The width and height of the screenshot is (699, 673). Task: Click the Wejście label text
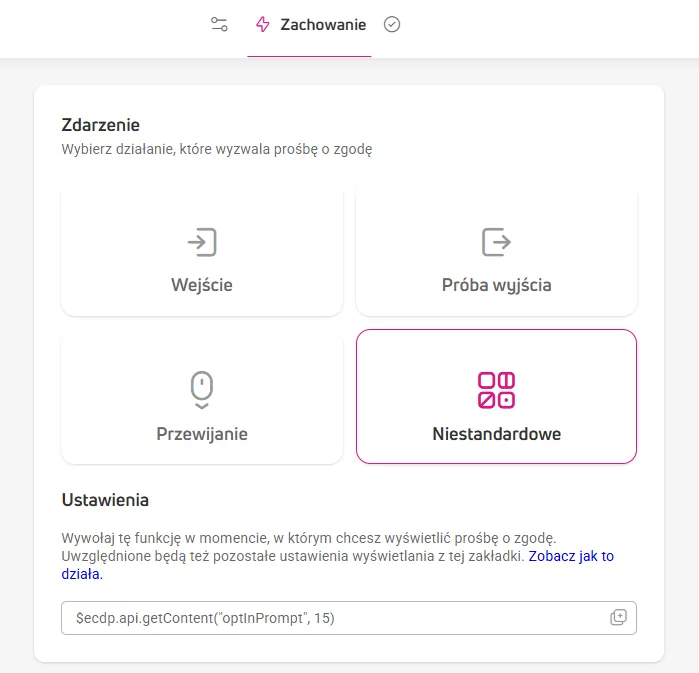point(202,285)
